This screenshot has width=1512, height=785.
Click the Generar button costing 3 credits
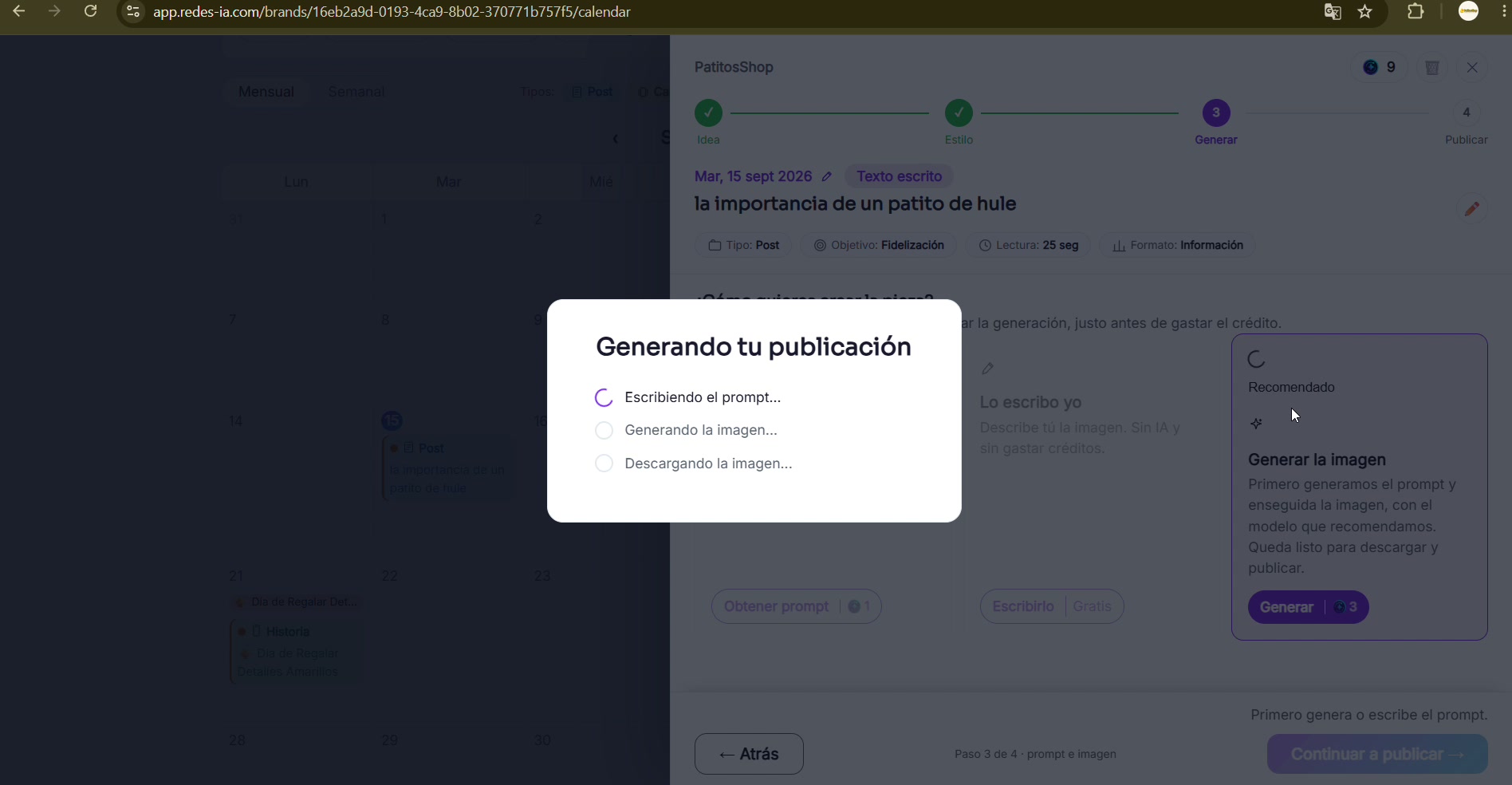pos(1309,607)
